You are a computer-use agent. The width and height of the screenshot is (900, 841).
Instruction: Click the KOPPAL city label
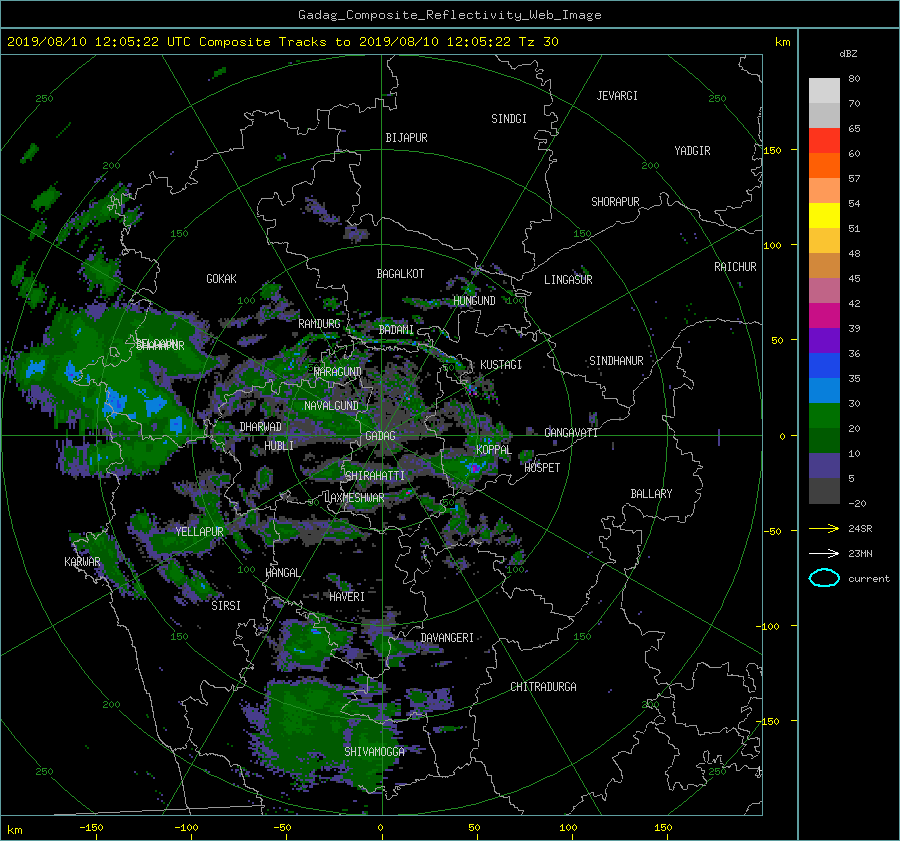494,450
